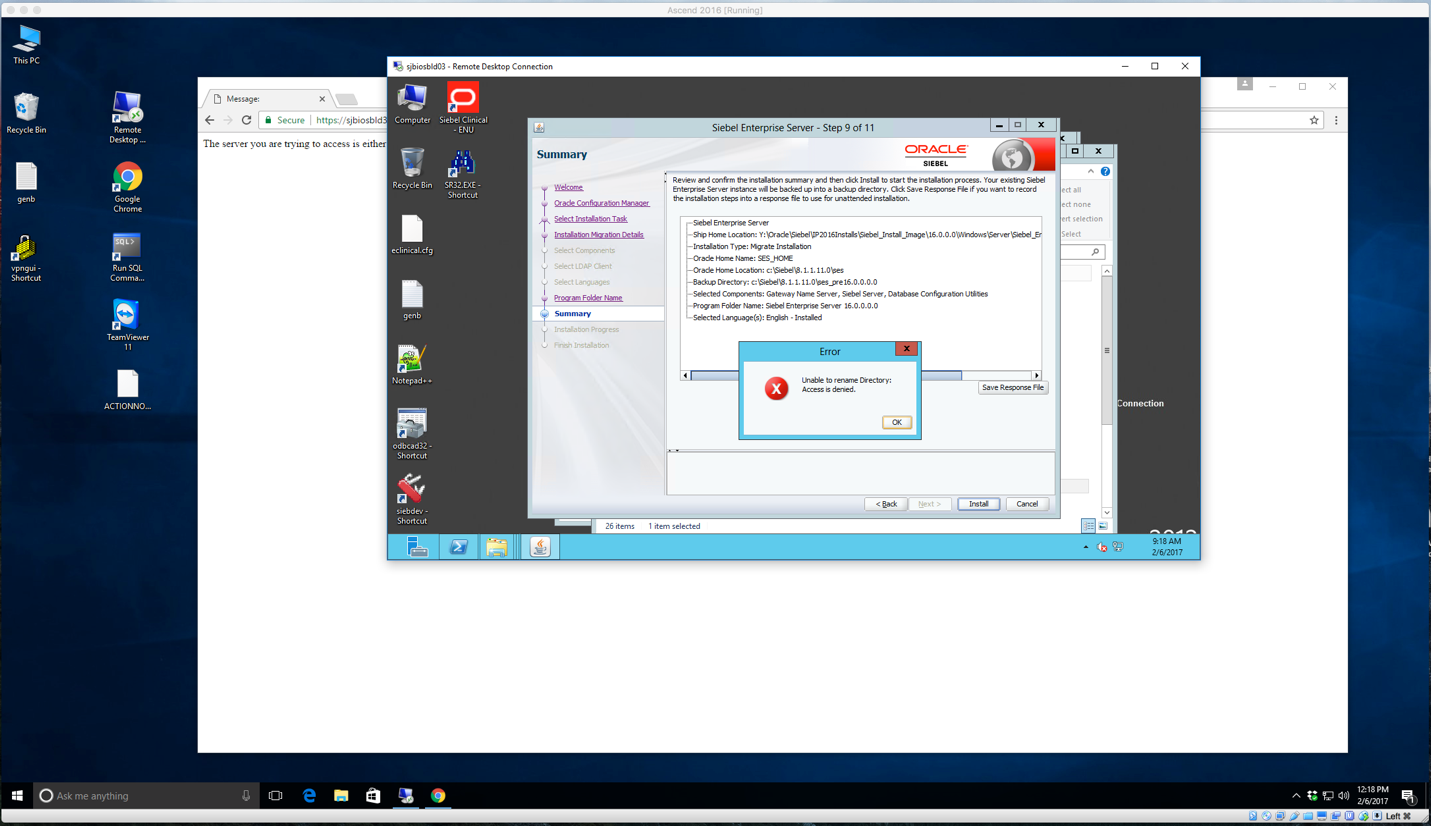Viewport: 1431px width, 826px height.
Task: Open siebdev shortcut on remote desktop
Action: coord(412,499)
